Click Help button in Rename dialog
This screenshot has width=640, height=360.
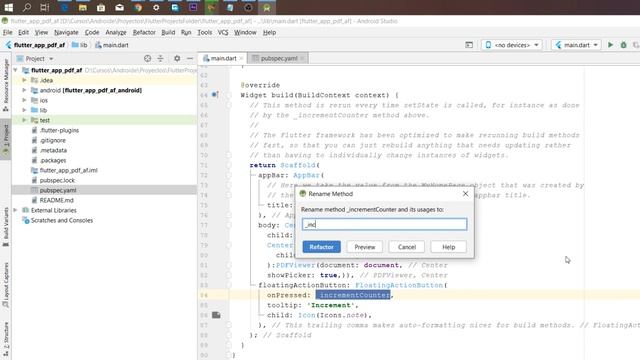coord(449,247)
